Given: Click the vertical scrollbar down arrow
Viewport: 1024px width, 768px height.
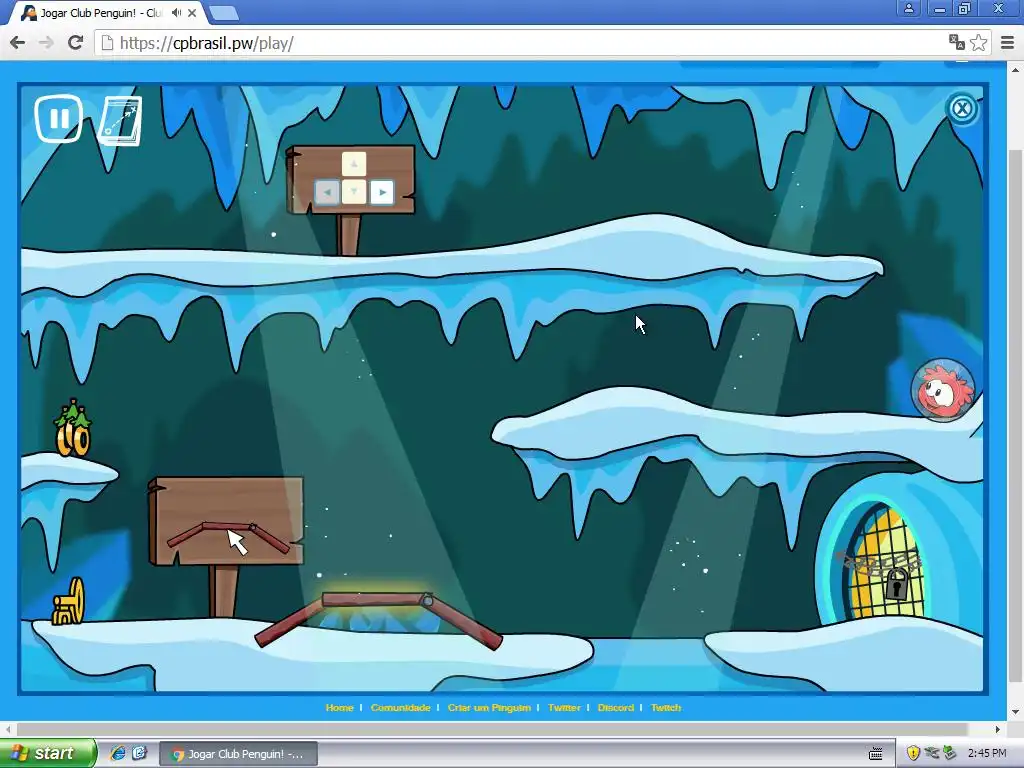Looking at the screenshot, I should point(1016,712).
